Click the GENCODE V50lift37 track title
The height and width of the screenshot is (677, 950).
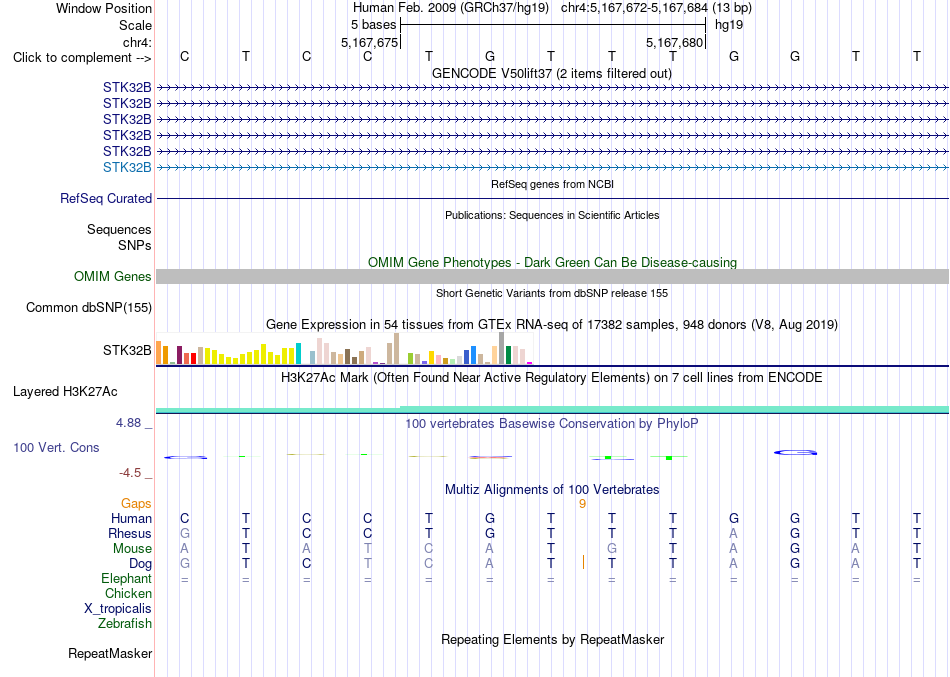pos(551,73)
